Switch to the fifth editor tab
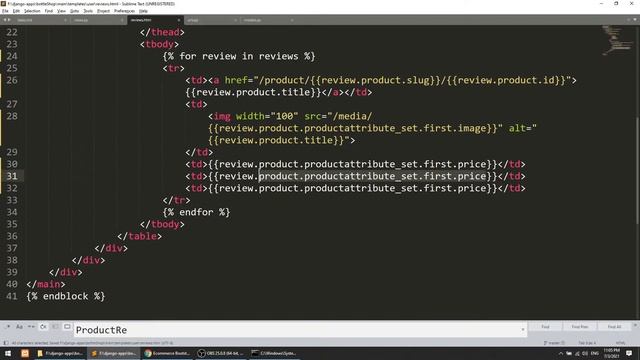This screenshot has width=640, height=360. coord(268,20)
